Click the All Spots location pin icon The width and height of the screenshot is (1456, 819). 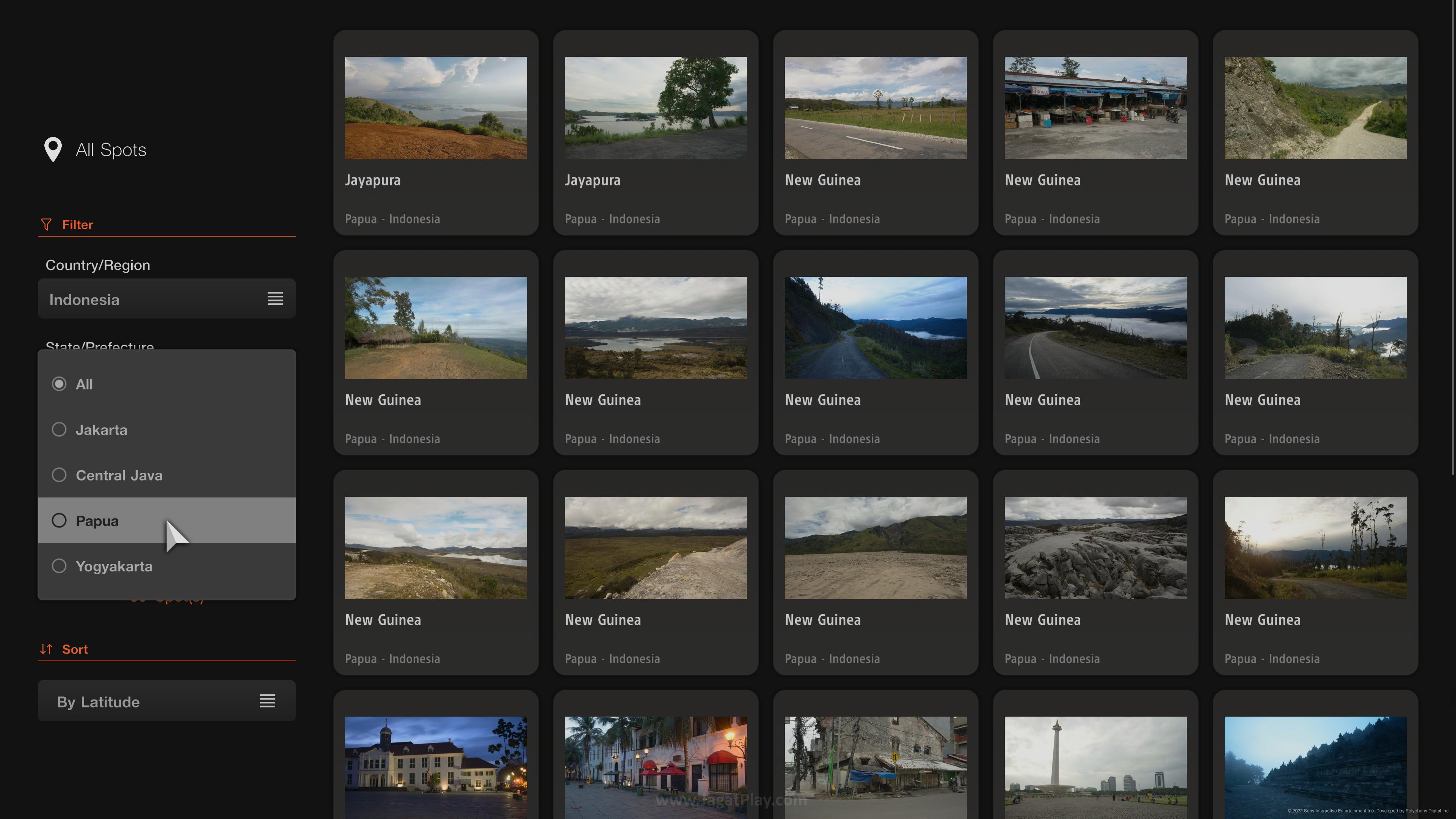click(x=53, y=149)
